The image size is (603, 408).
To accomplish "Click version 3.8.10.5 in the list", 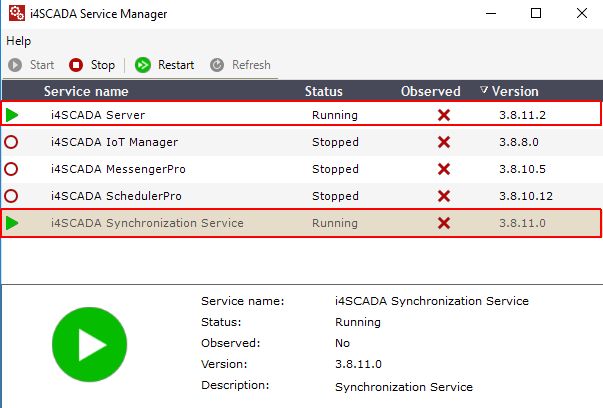I will click(x=522, y=169).
